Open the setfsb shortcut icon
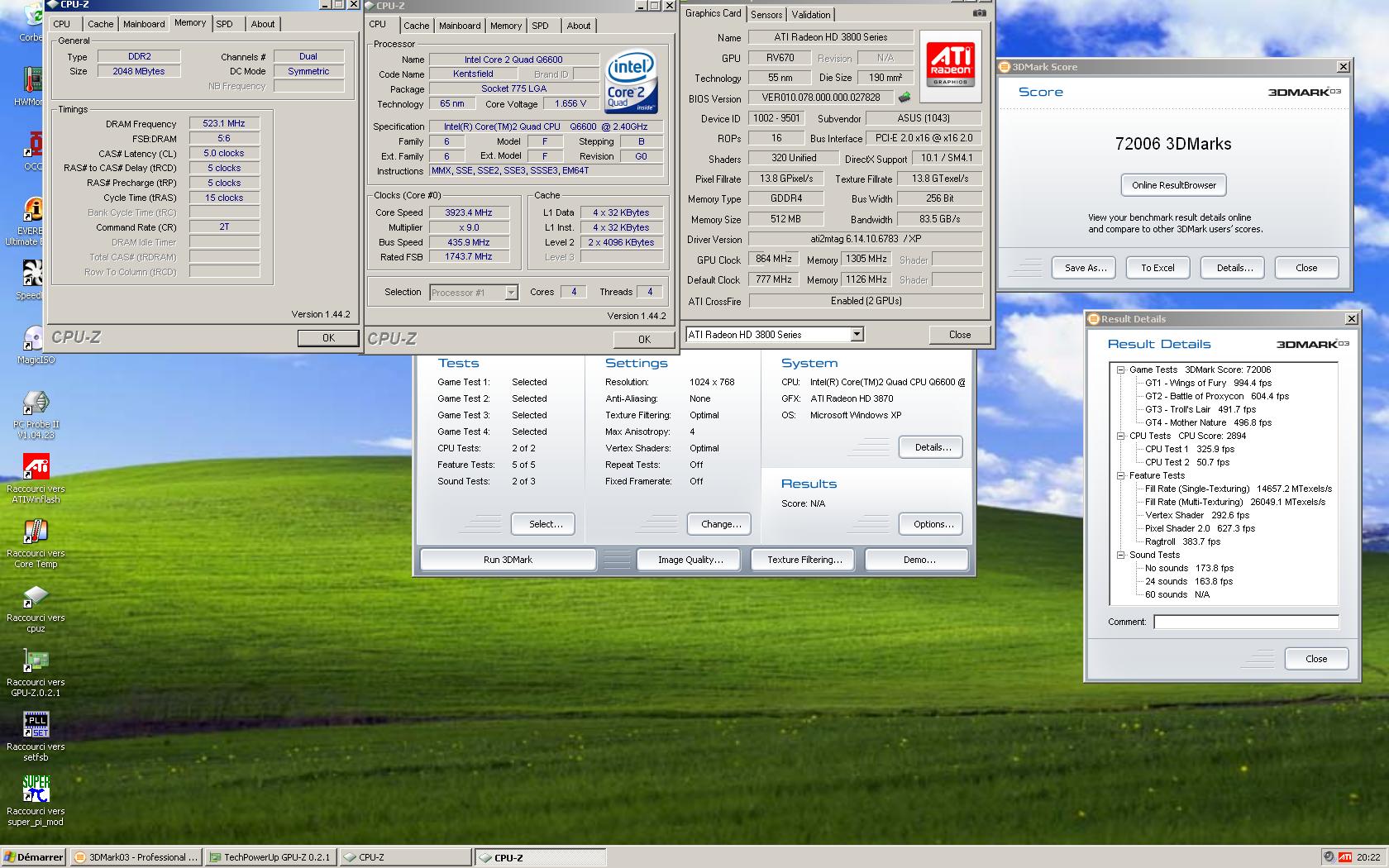The image size is (1389, 868). tap(36, 725)
